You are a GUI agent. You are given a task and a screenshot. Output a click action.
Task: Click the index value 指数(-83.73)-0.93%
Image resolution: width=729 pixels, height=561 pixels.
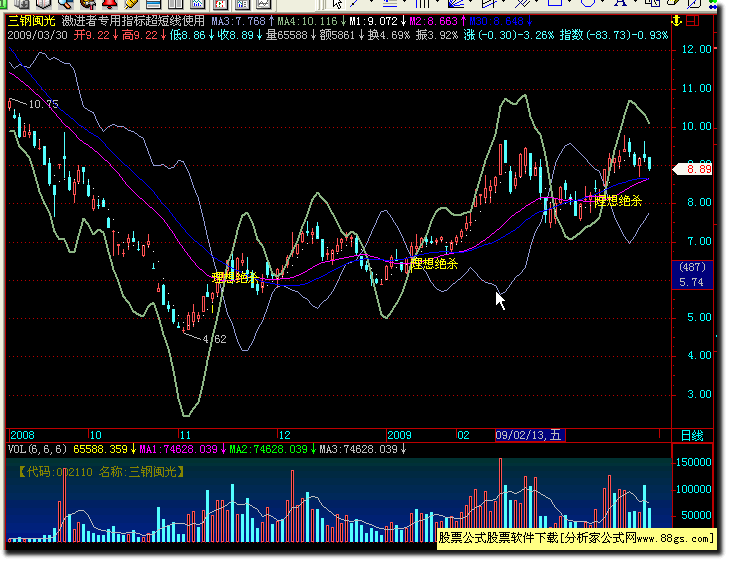[614, 35]
